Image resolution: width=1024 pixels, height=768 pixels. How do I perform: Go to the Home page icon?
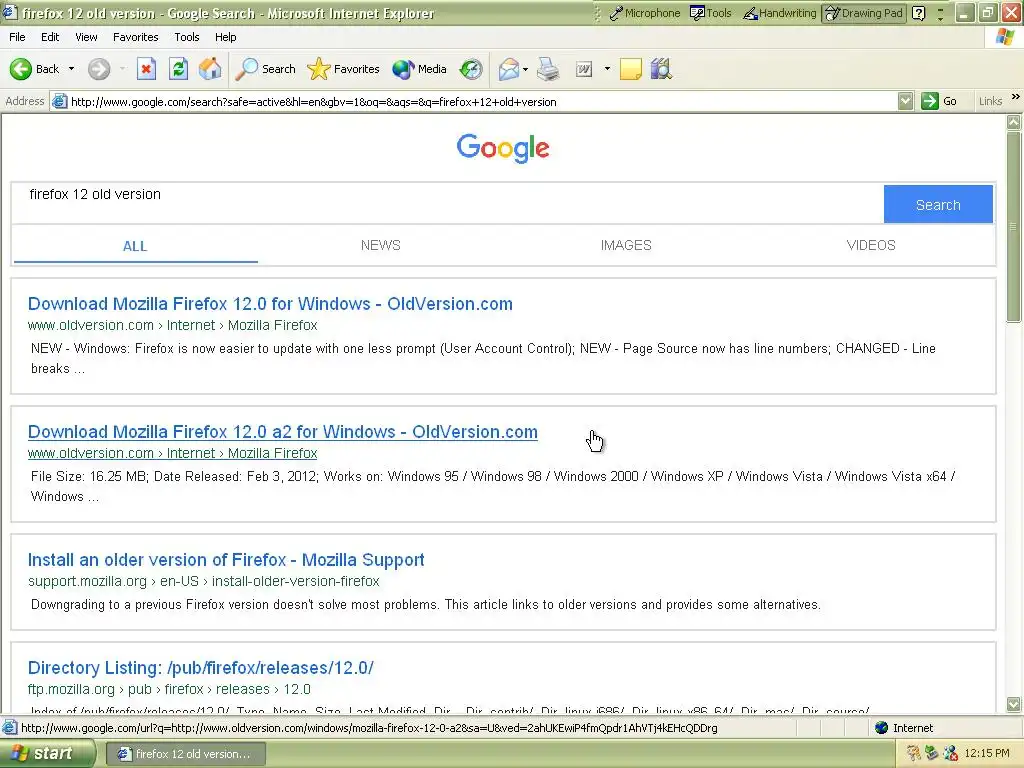pyautogui.click(x=210, y=69)
